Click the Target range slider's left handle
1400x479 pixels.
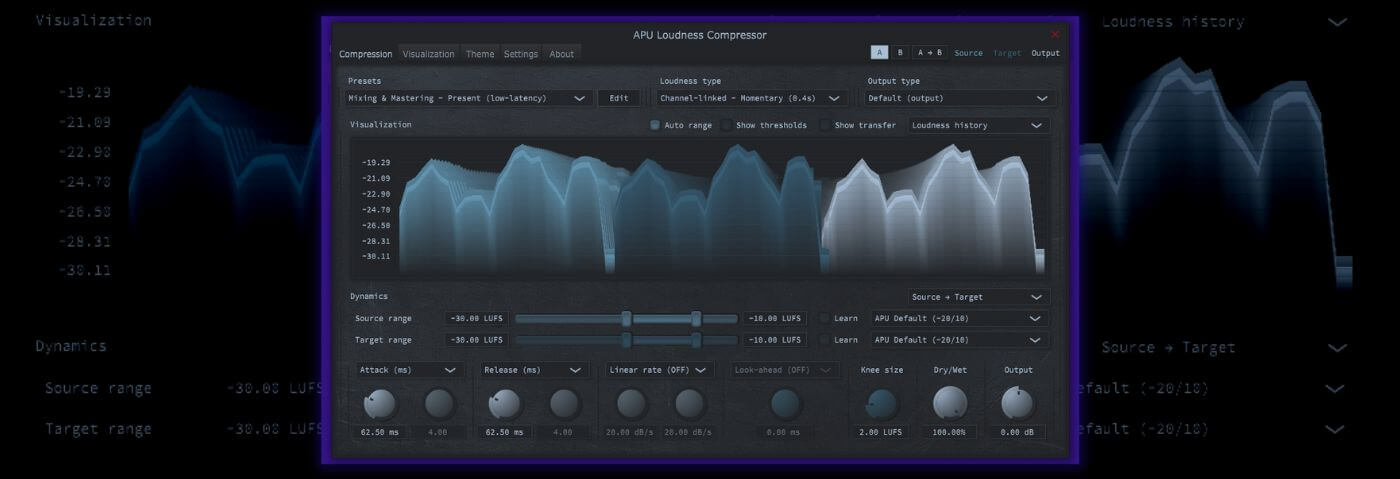(626, 340)
